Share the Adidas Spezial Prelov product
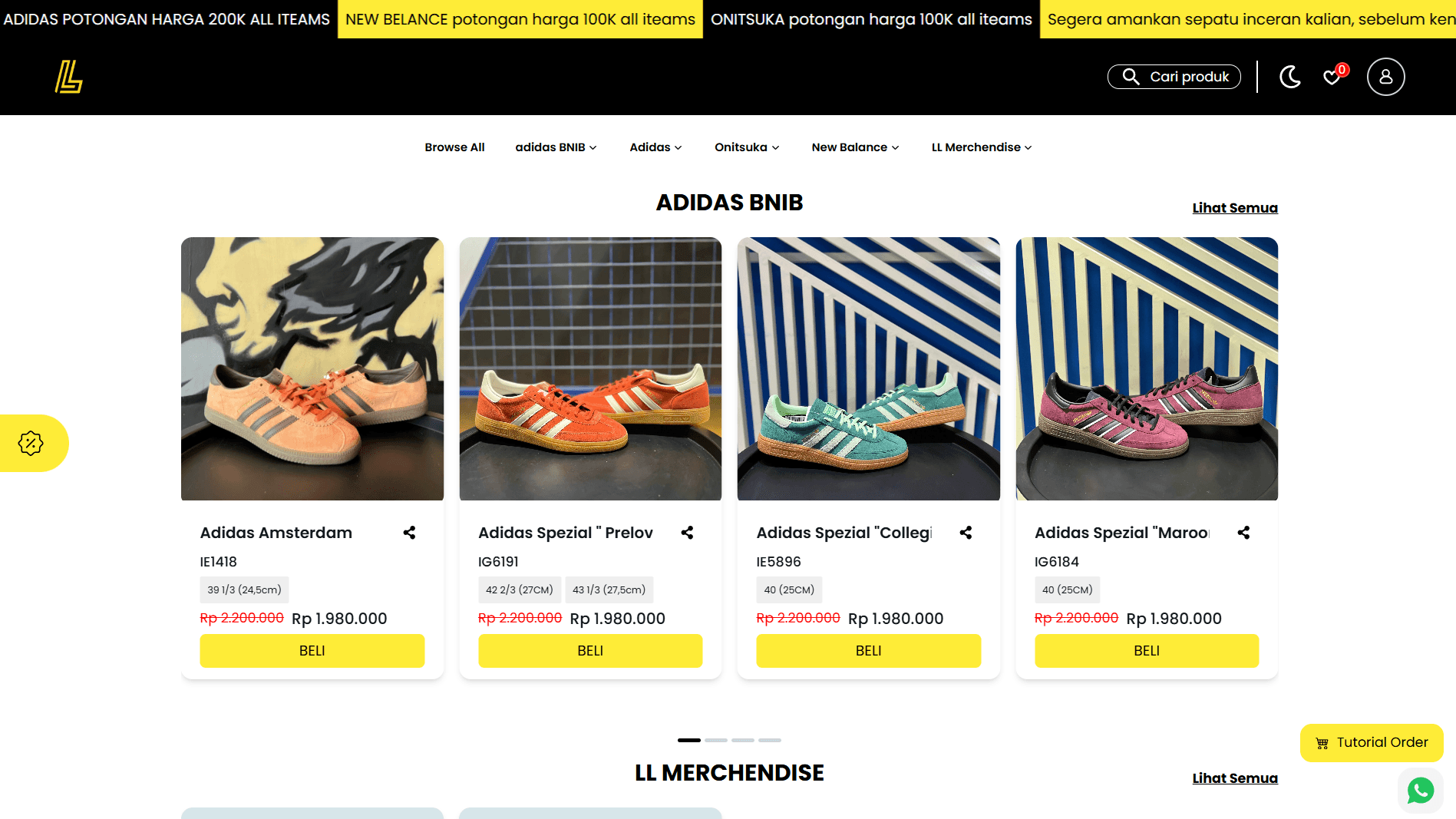 click(687, 533)
